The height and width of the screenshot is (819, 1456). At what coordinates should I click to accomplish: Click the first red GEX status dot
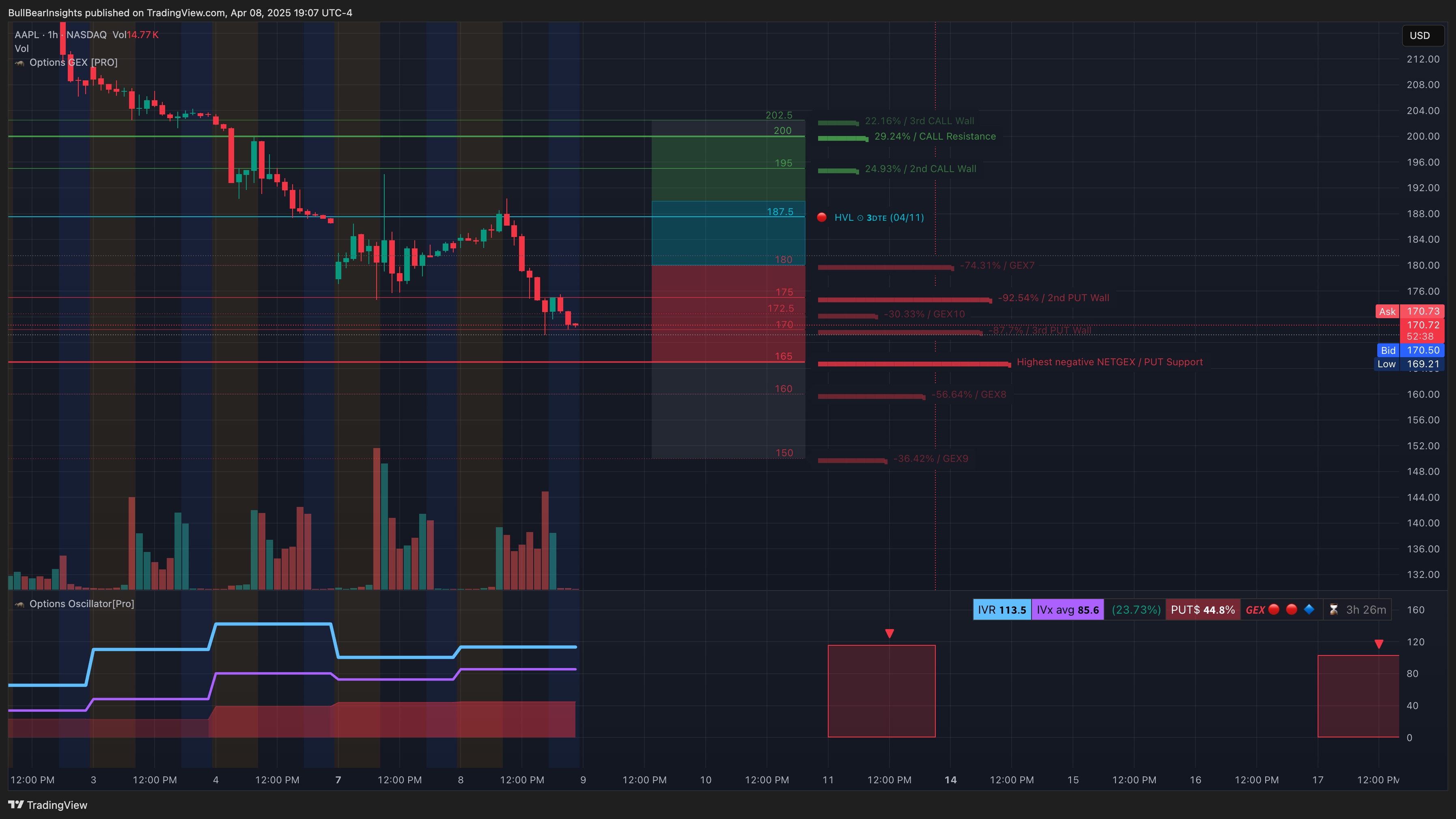1274,609
